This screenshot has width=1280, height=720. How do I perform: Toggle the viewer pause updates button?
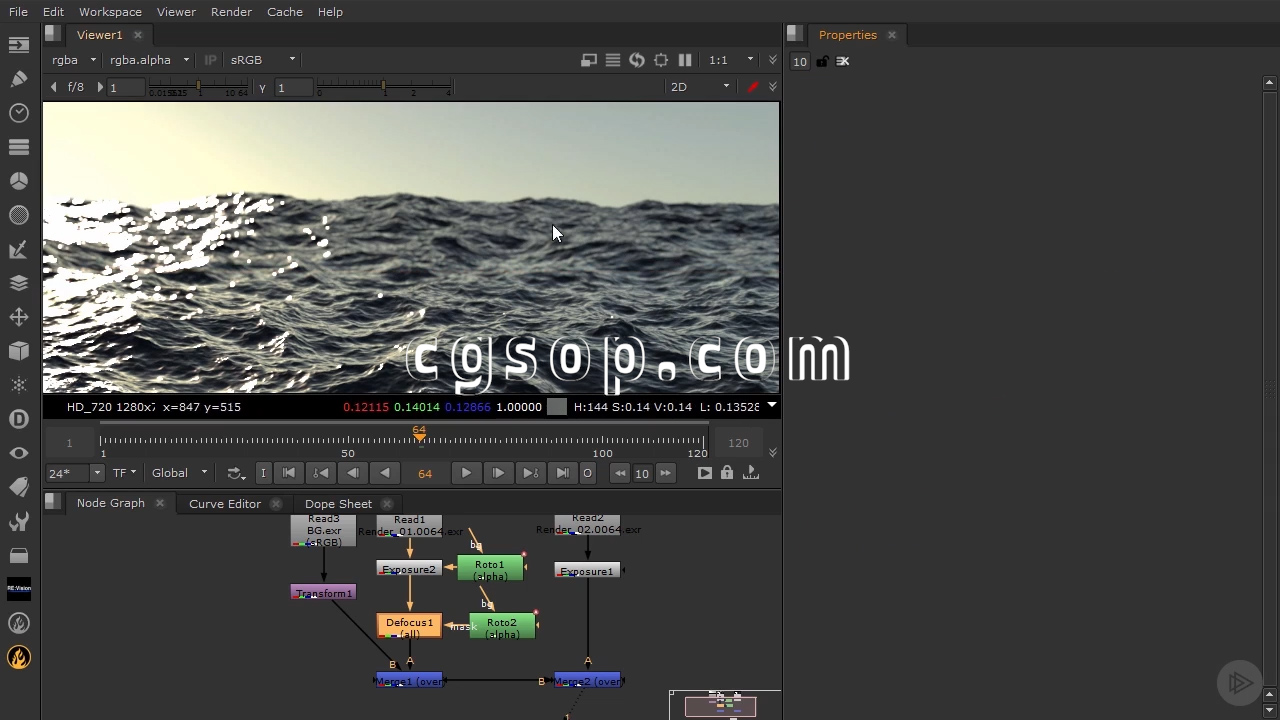pyautogui.click(x=685, y=60)
